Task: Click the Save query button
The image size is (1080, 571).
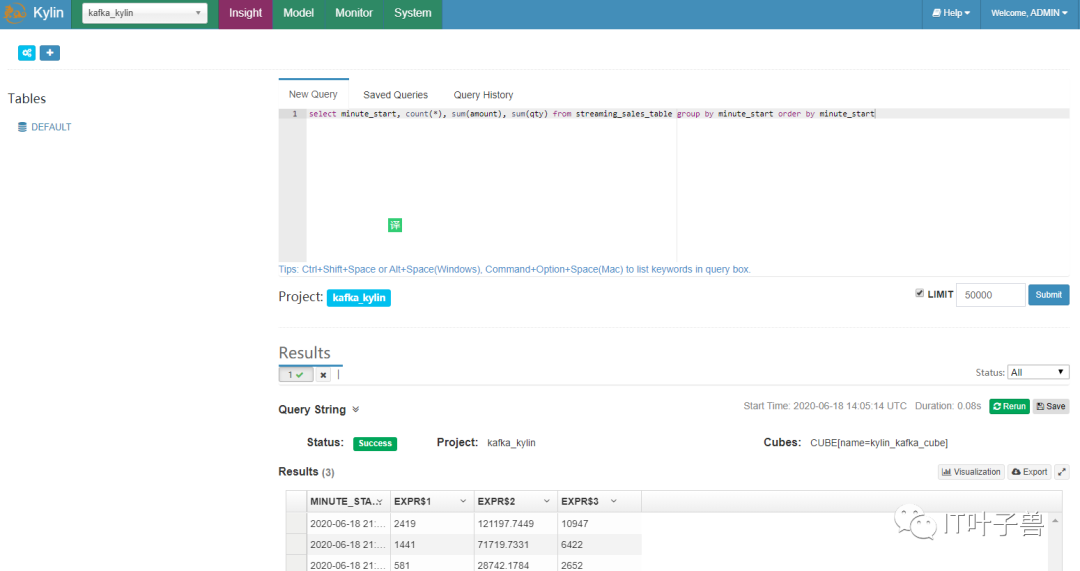Action: click(x=1050, y=406)
